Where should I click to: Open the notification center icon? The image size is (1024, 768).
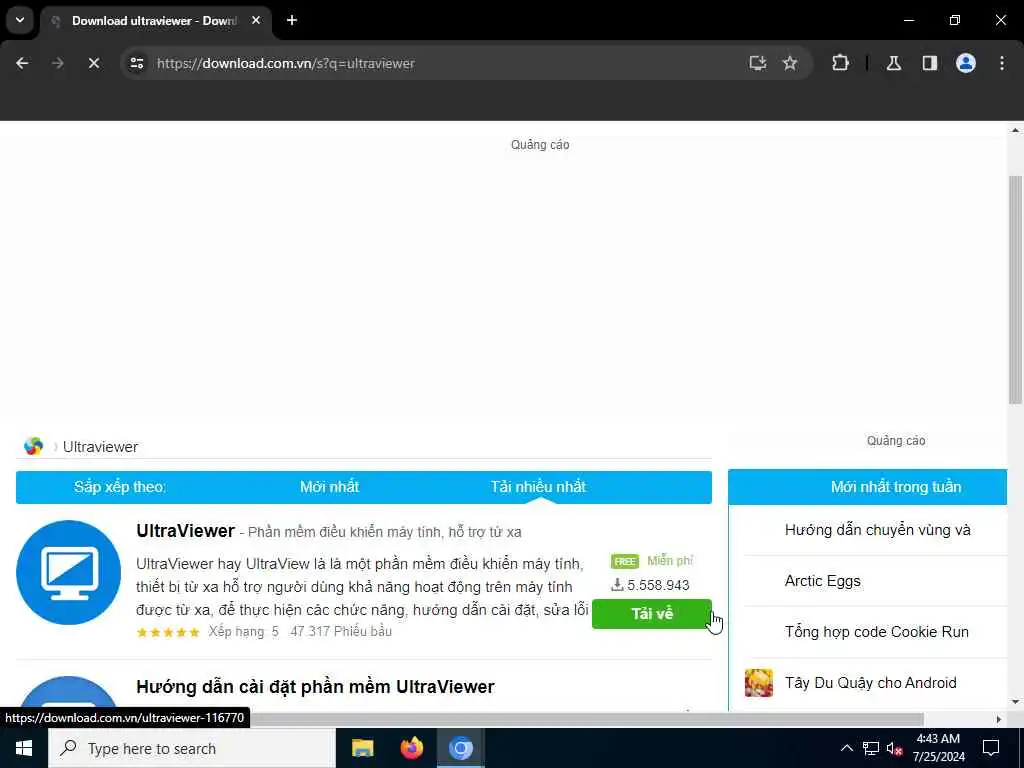pyautogui.click(x=991, y=748)
